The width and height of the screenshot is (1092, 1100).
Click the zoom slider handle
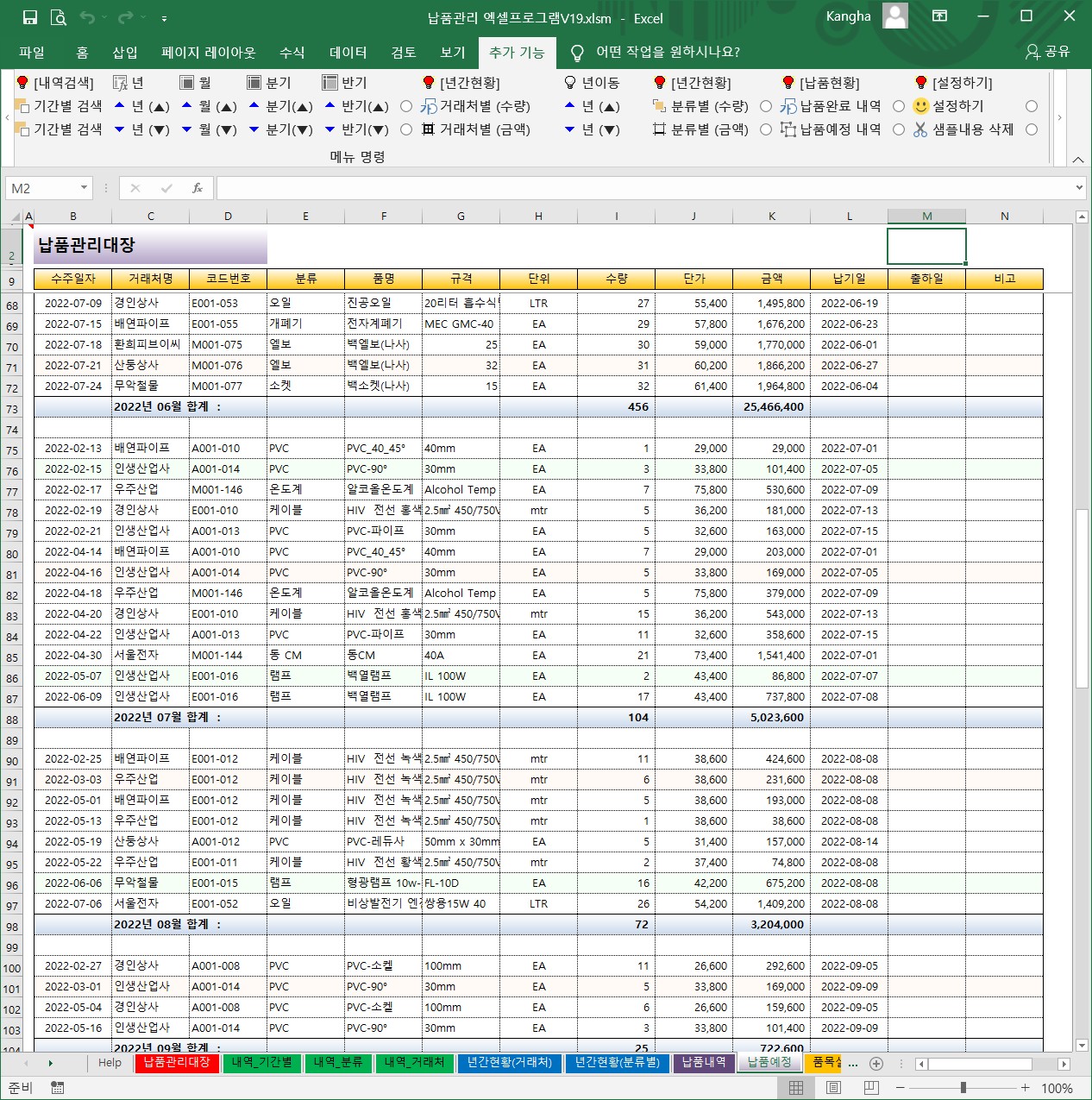963,1088
